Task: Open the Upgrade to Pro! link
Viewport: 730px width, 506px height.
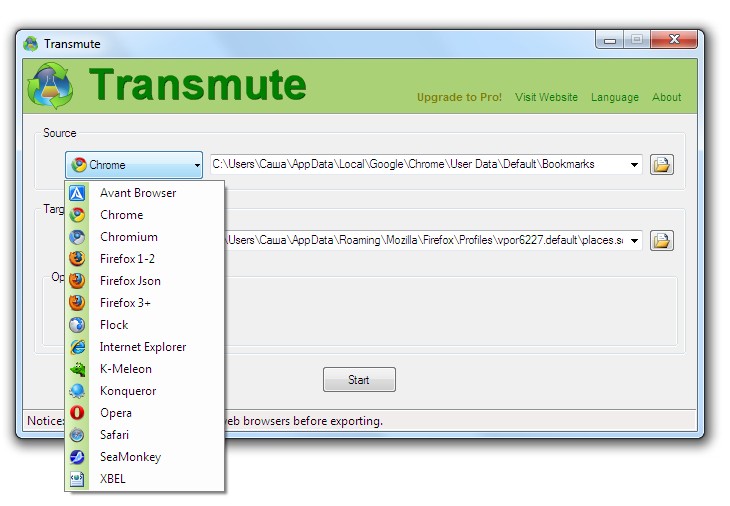Action: click(x=459, y=97)
